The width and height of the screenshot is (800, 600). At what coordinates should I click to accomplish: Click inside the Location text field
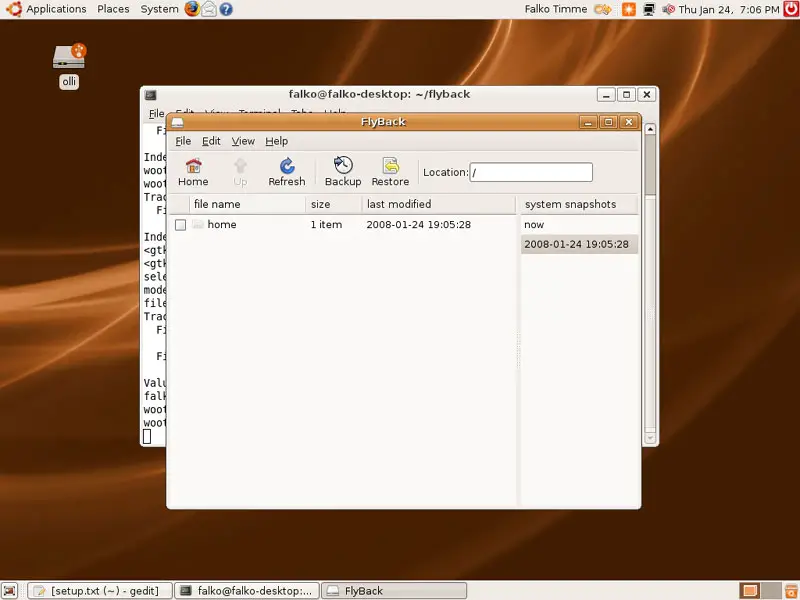[x=530, y=173]
